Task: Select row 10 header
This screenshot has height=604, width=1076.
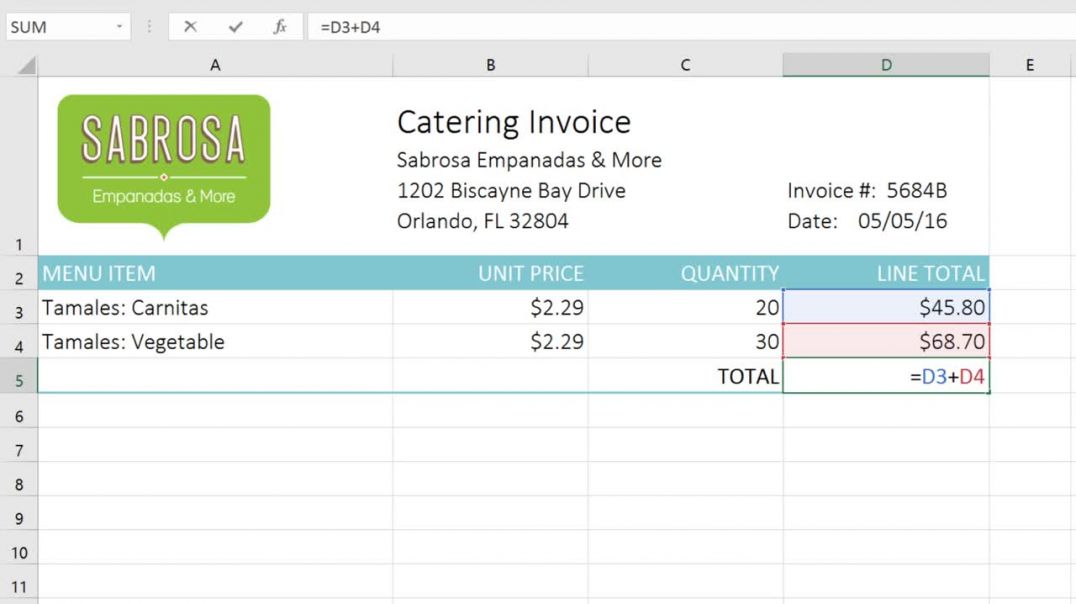Action: point(19,548)
